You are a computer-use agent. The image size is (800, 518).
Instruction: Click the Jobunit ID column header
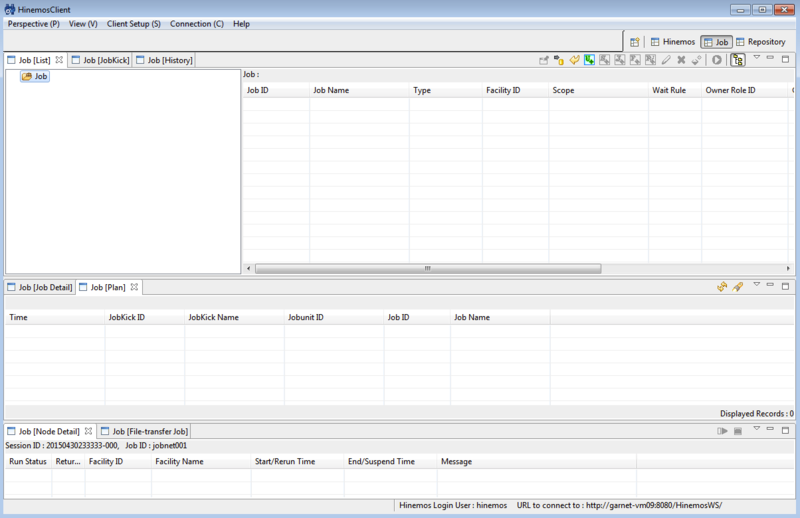pos(334,317)
